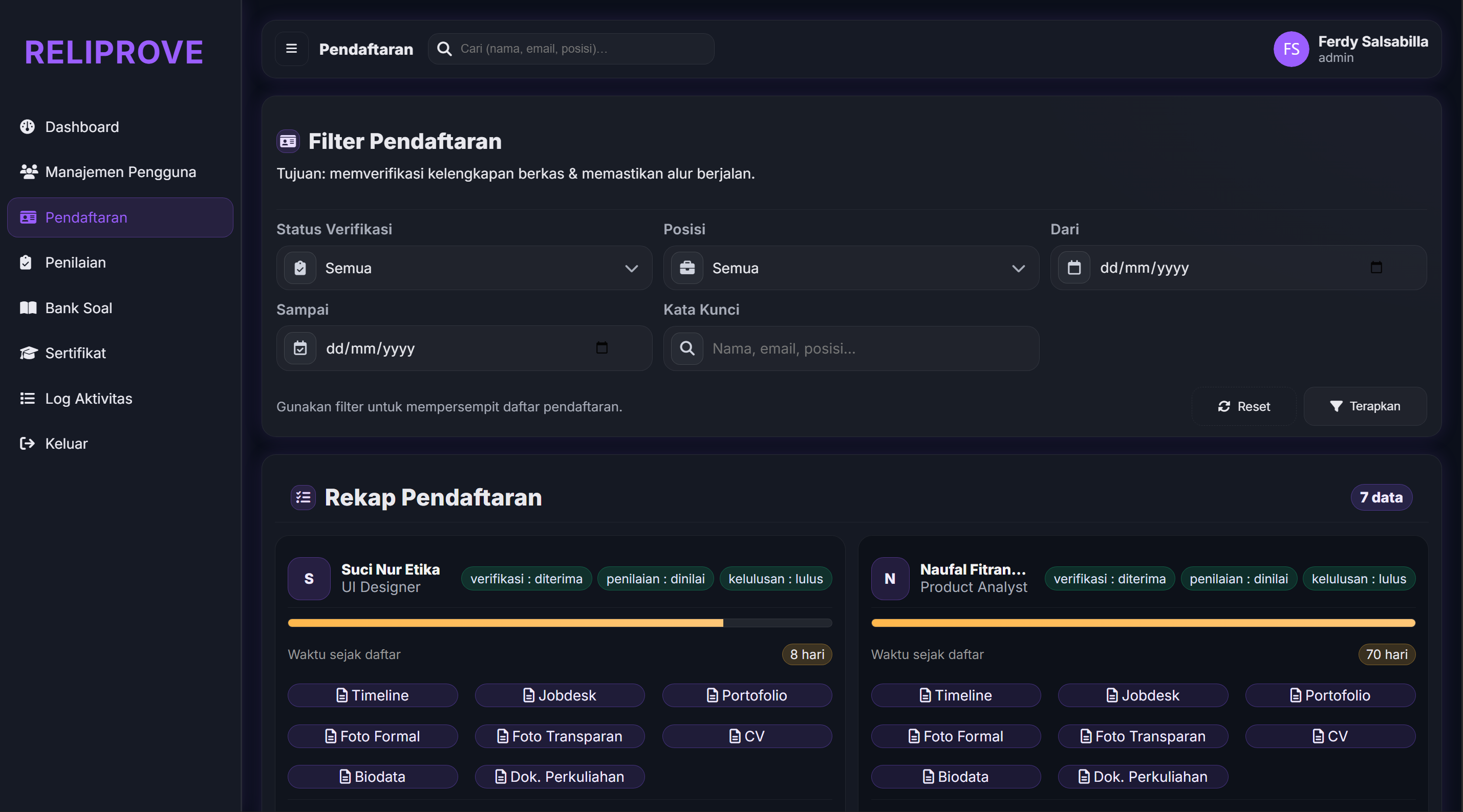
Task: Click the briefcase icon in Posisi field
Action: click(x=687, y=268)
